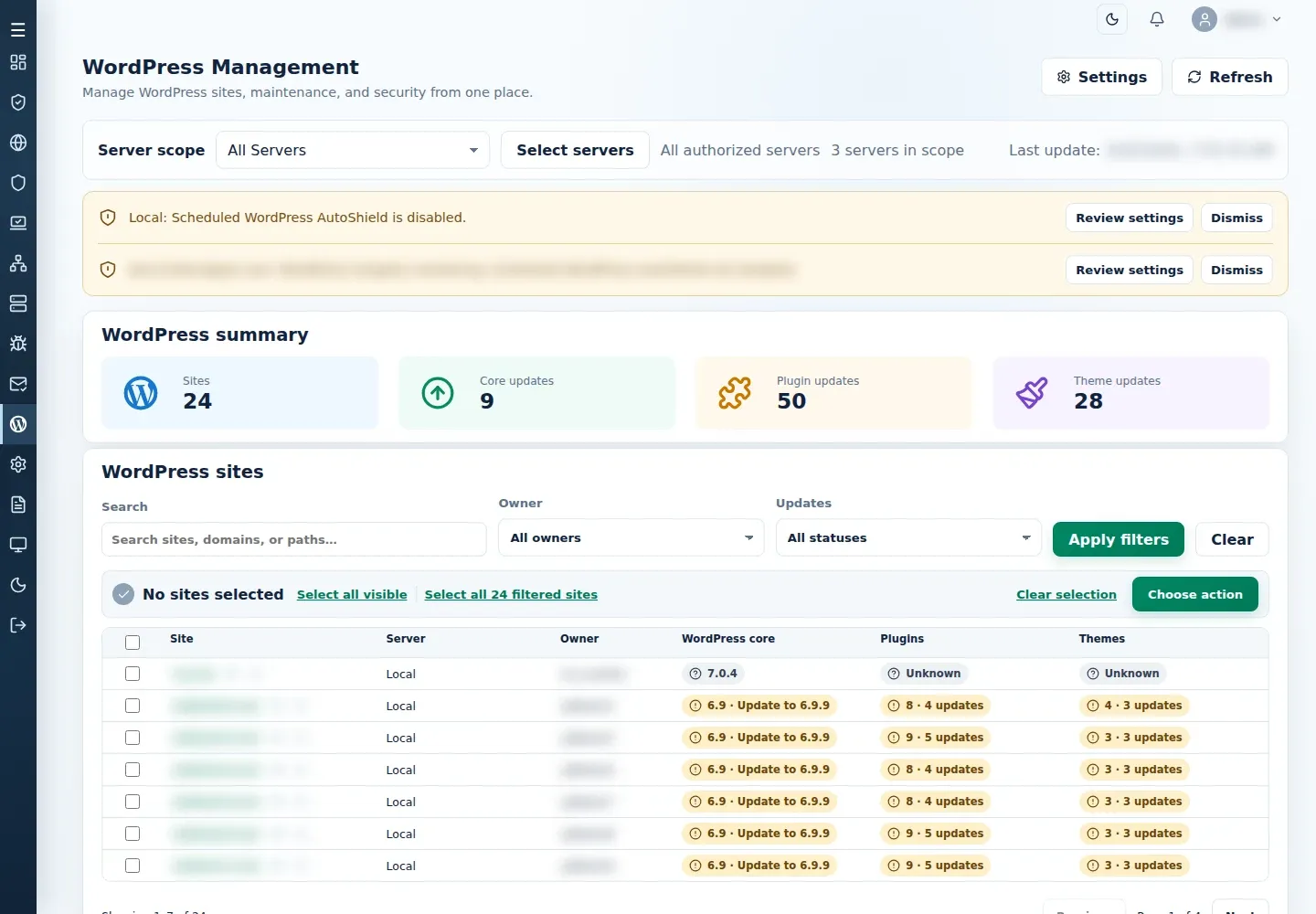Open the Settings button

[1101, 77]
